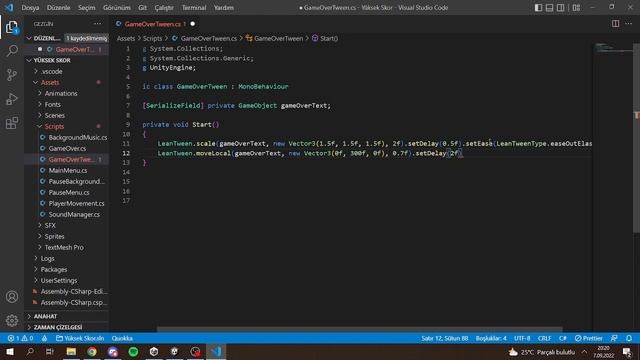Expand the Scenes folder
Screen dimensions: 640x360
67,116
